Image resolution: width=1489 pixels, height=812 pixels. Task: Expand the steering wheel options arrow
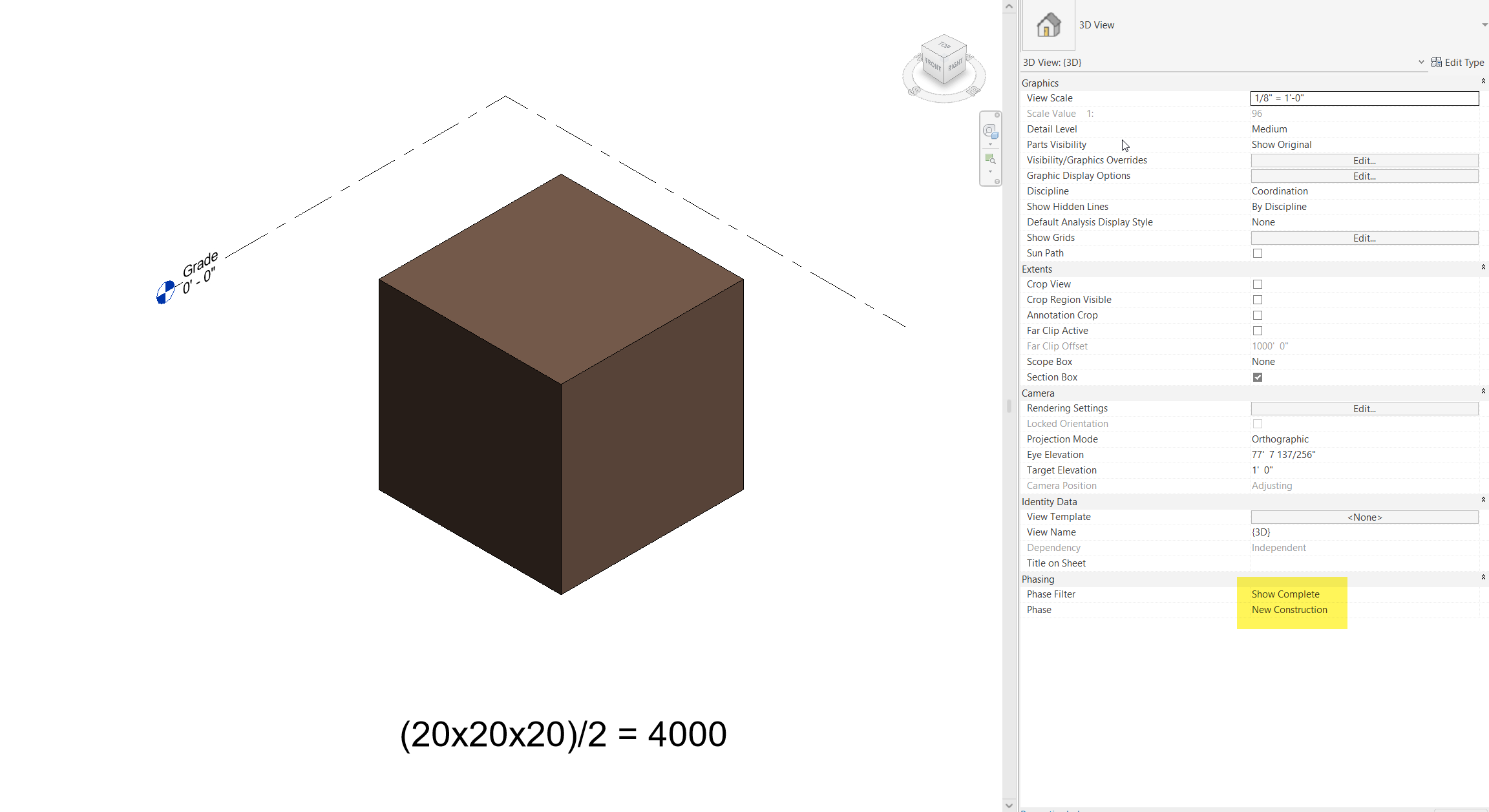click(x=990, y=144)
